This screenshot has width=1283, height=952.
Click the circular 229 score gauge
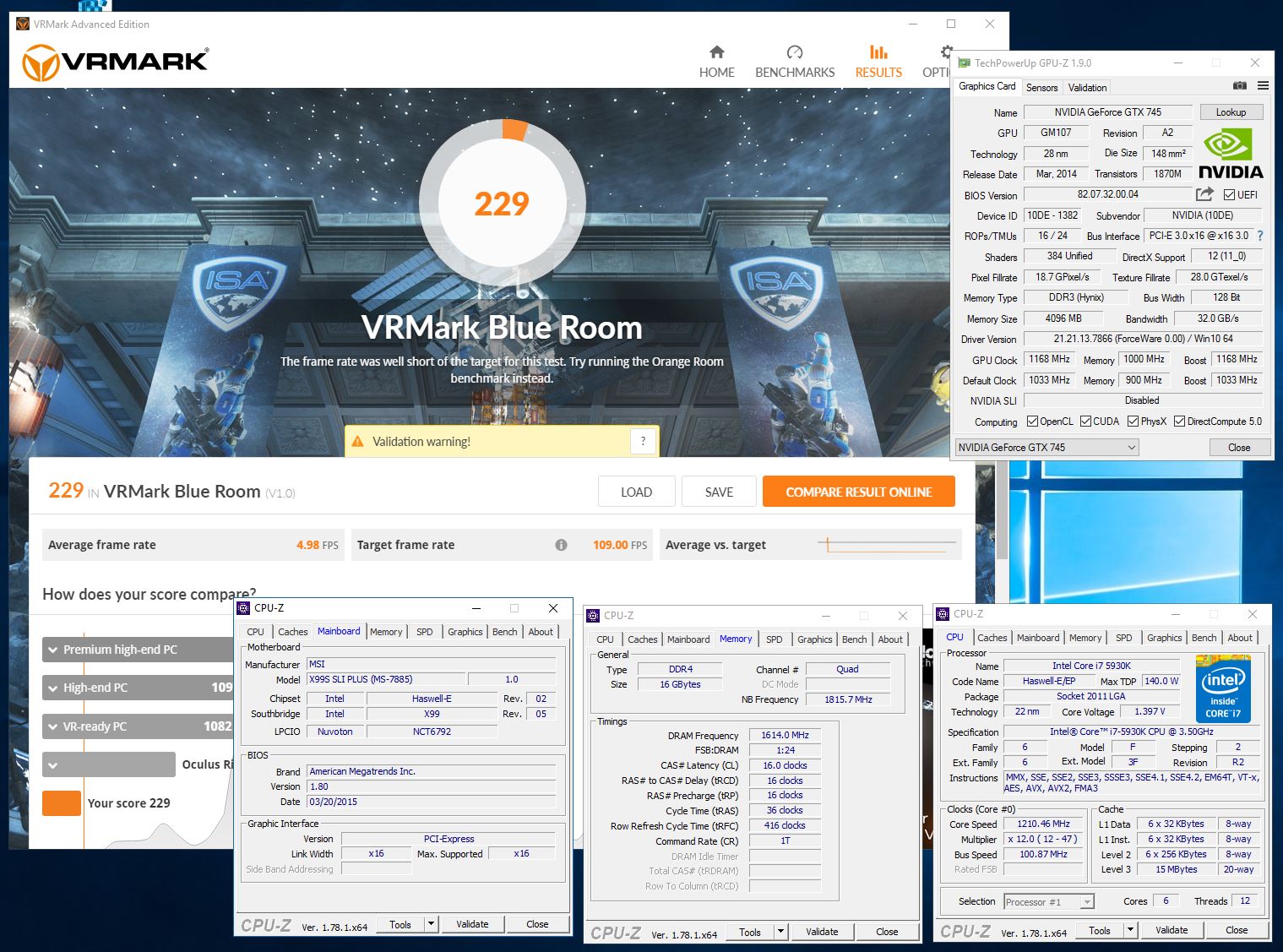(x=502, y=204)
